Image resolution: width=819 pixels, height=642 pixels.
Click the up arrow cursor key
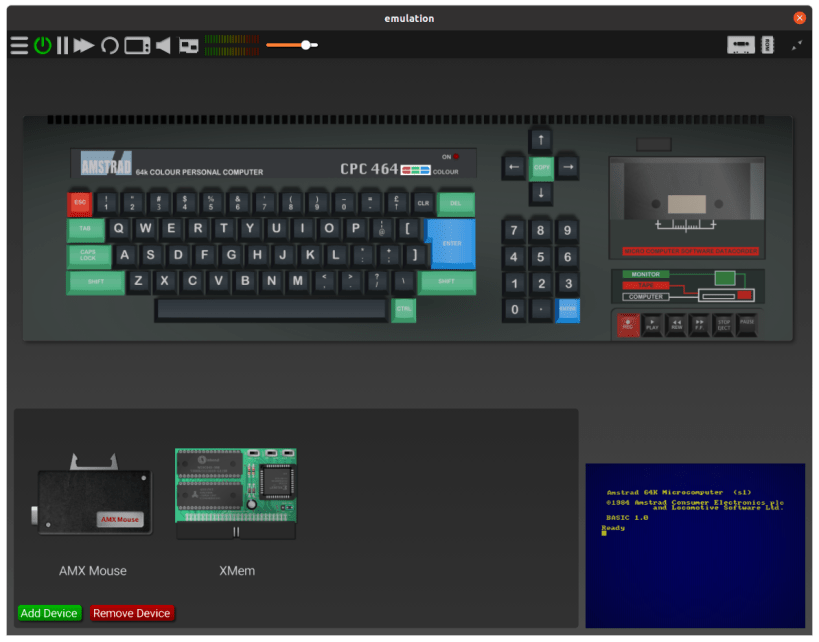pyautogui.click(x=541, y=141)
